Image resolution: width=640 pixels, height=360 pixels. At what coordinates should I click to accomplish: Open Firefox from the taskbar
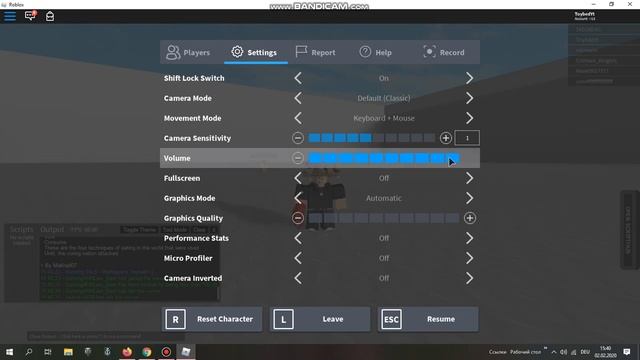[x=127, y=352]
